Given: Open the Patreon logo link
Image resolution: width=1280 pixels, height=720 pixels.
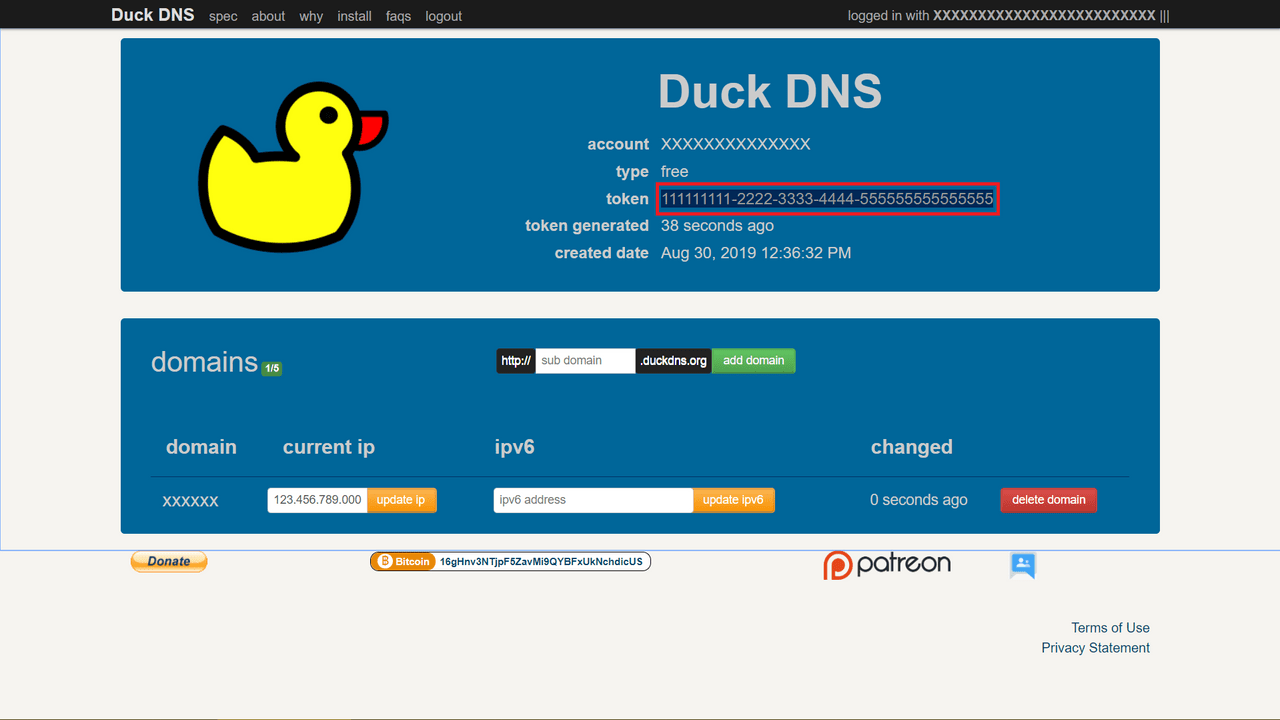Looking at the screenshot, I should pyautogui.click(x=887, y=564).
